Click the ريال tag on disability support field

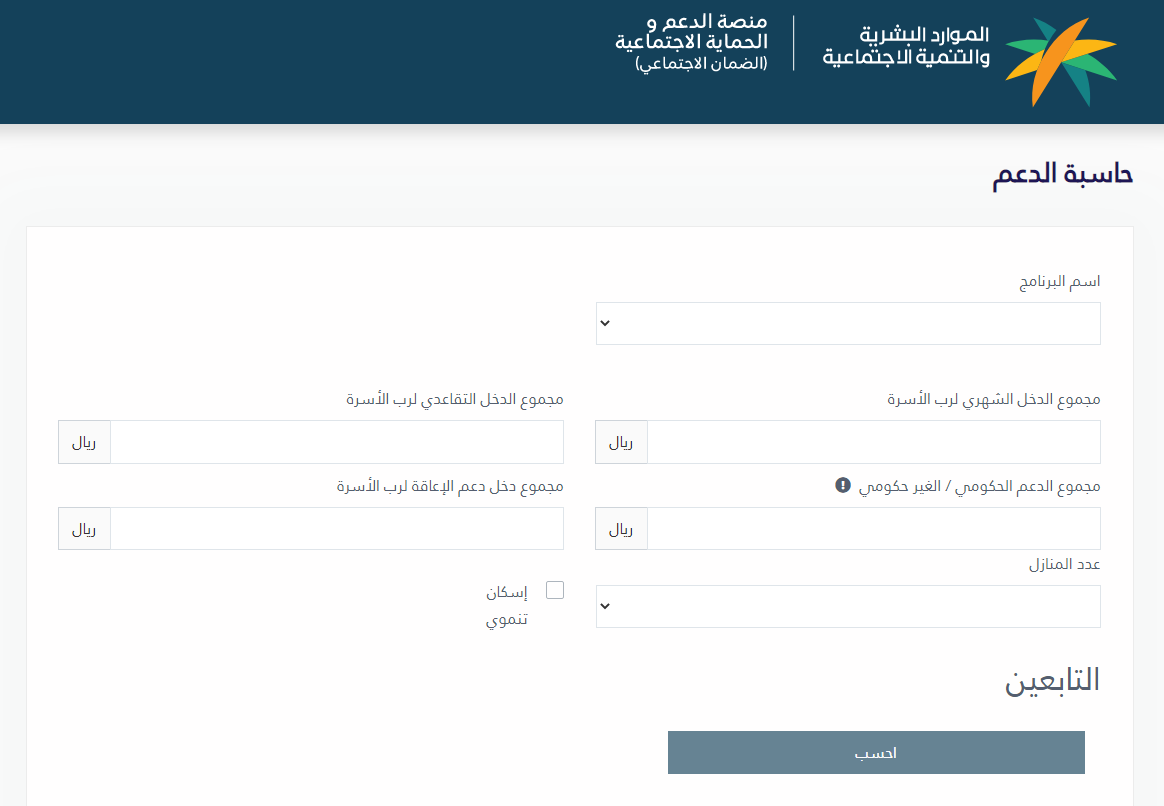(x=84, y=529)
